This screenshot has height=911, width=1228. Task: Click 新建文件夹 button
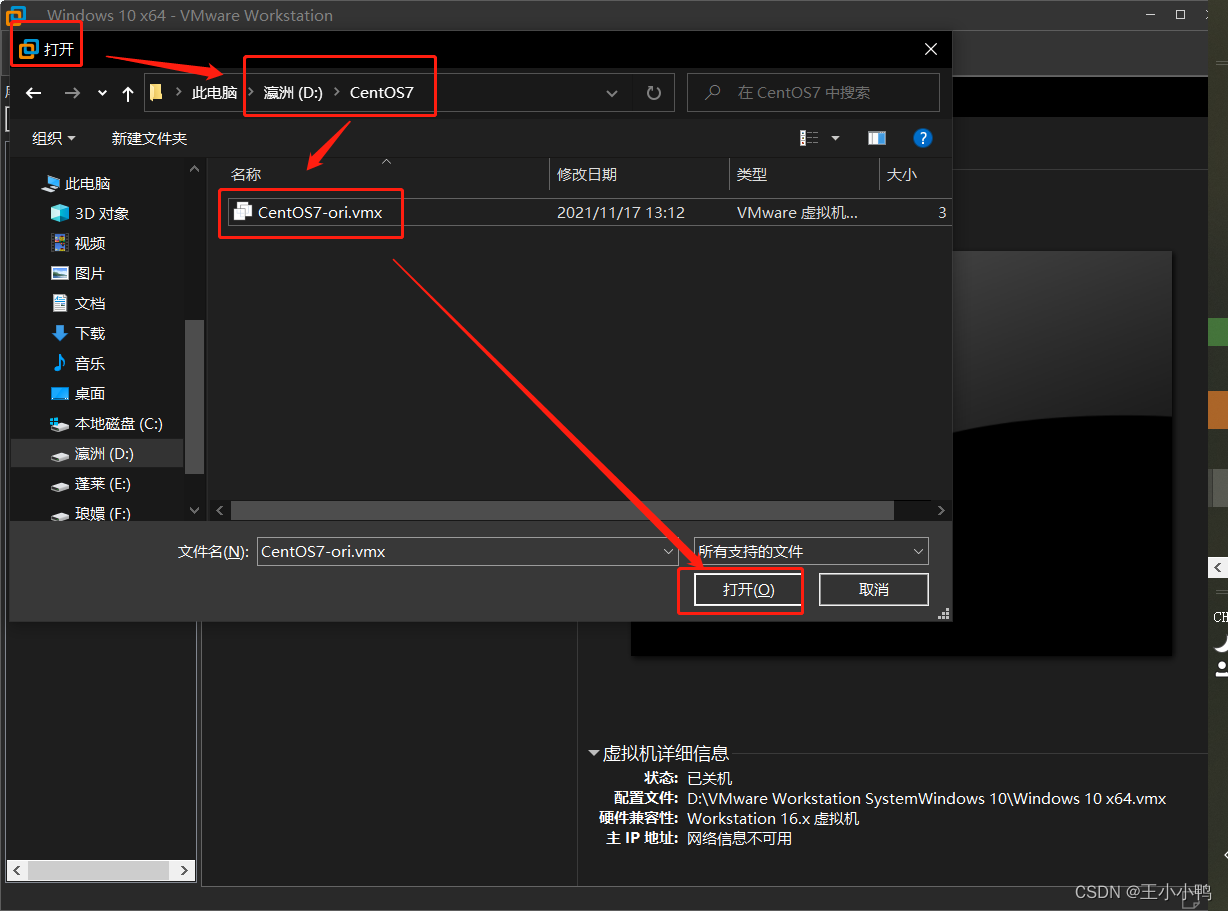pyautogui.click(x=149, y=138)
